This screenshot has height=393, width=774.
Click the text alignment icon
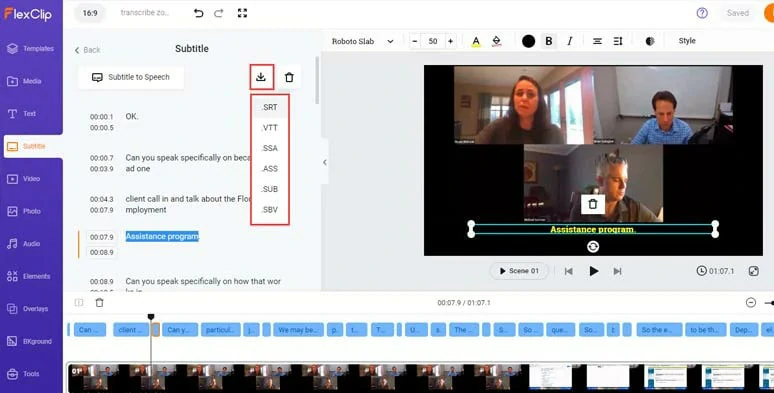coord(597,41)
